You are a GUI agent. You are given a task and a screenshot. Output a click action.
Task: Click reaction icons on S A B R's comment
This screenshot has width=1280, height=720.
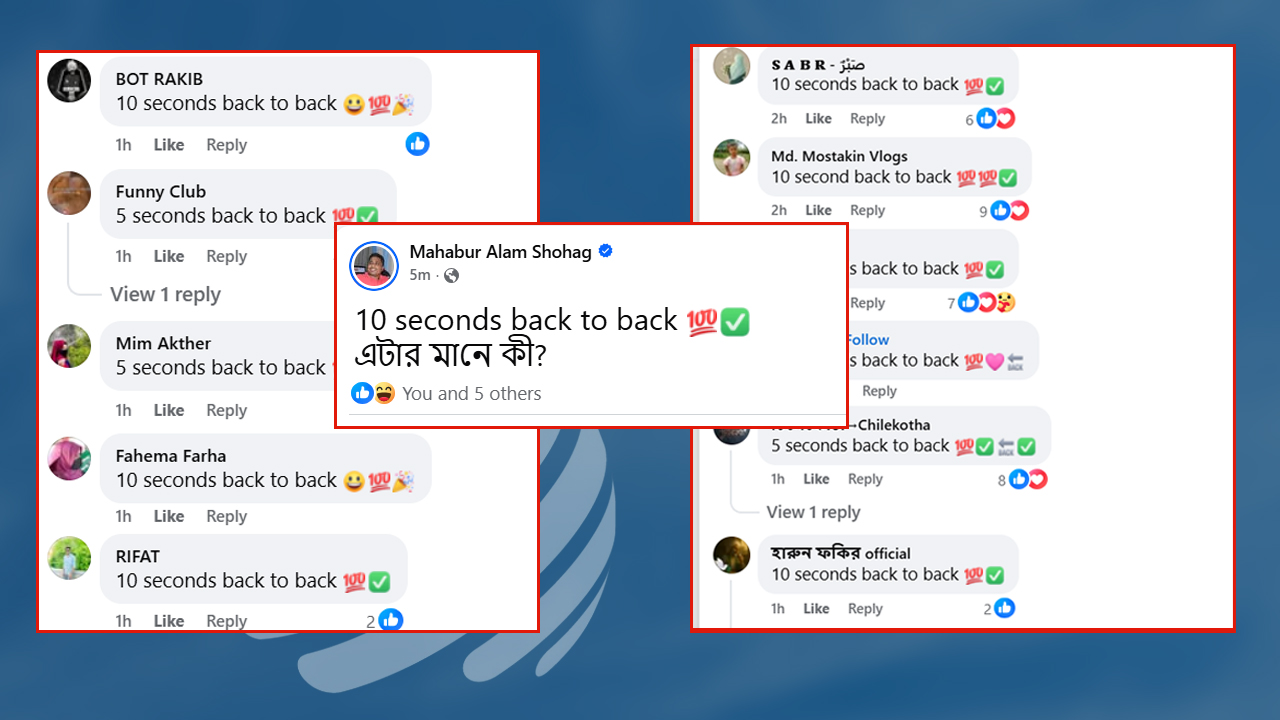point(995,118)
